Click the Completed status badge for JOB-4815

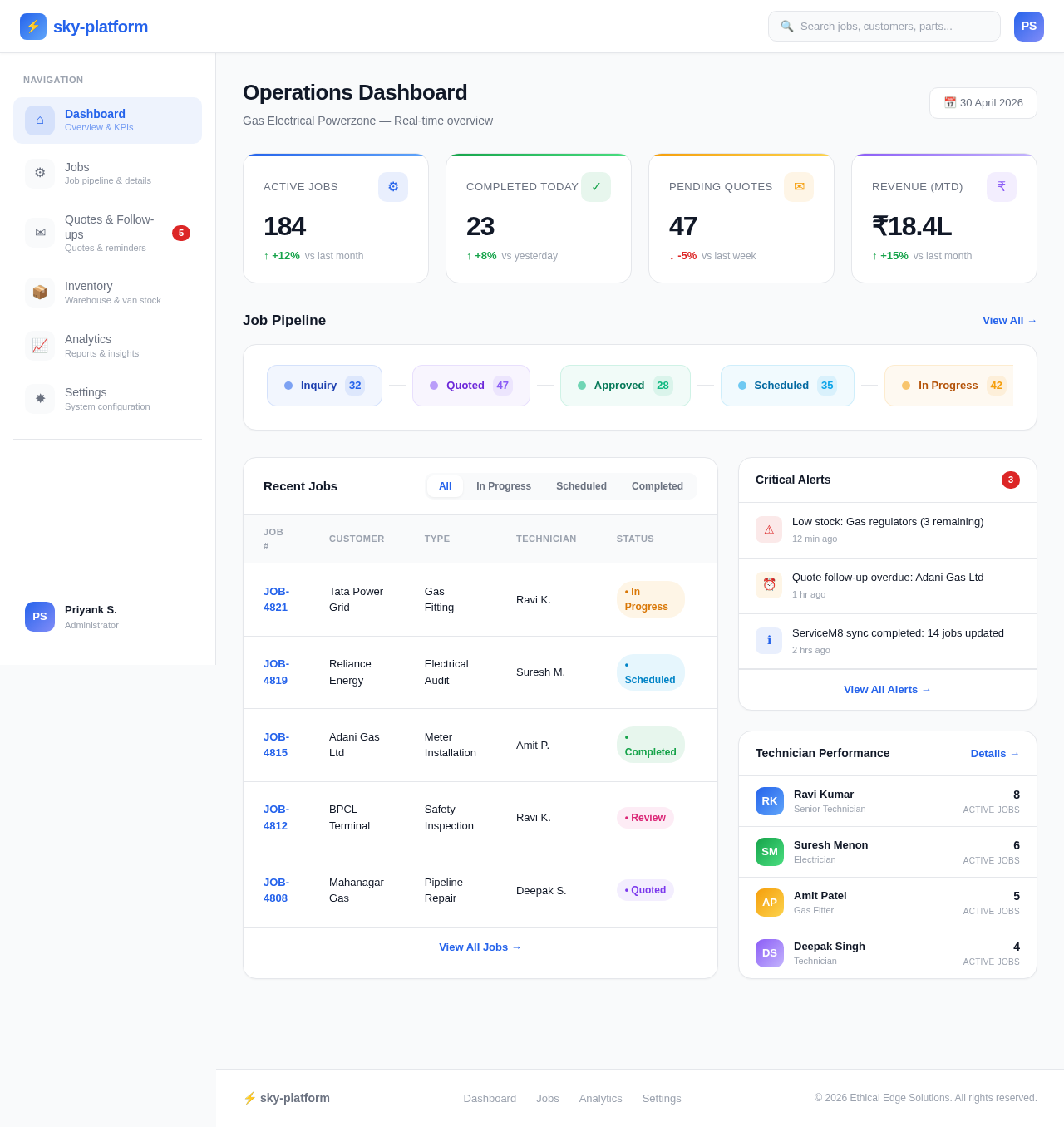click(x=651, y=745)
